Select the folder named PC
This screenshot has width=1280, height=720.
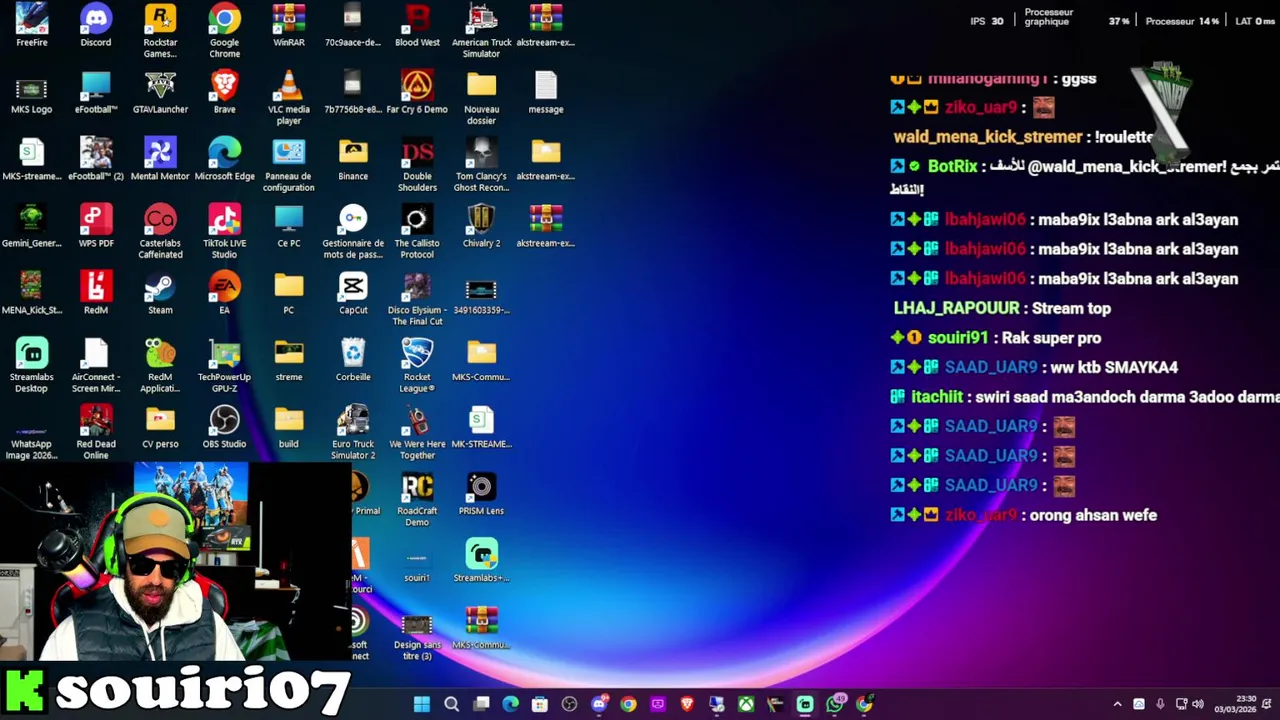289,293
